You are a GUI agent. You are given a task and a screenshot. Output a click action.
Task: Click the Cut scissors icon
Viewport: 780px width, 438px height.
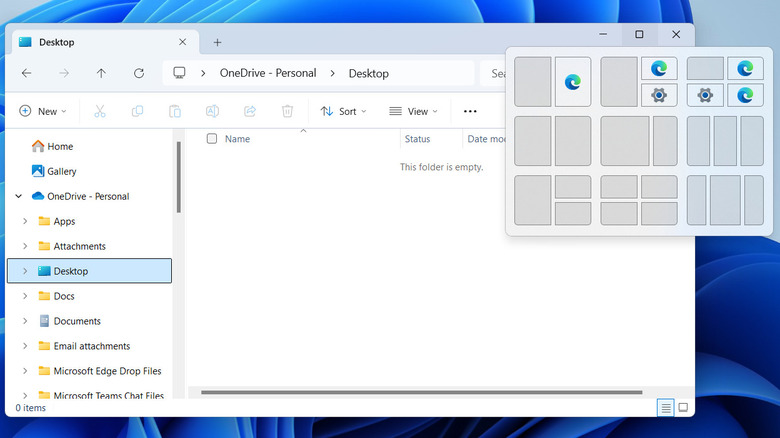pyautogui.click(x=100, y=111)
